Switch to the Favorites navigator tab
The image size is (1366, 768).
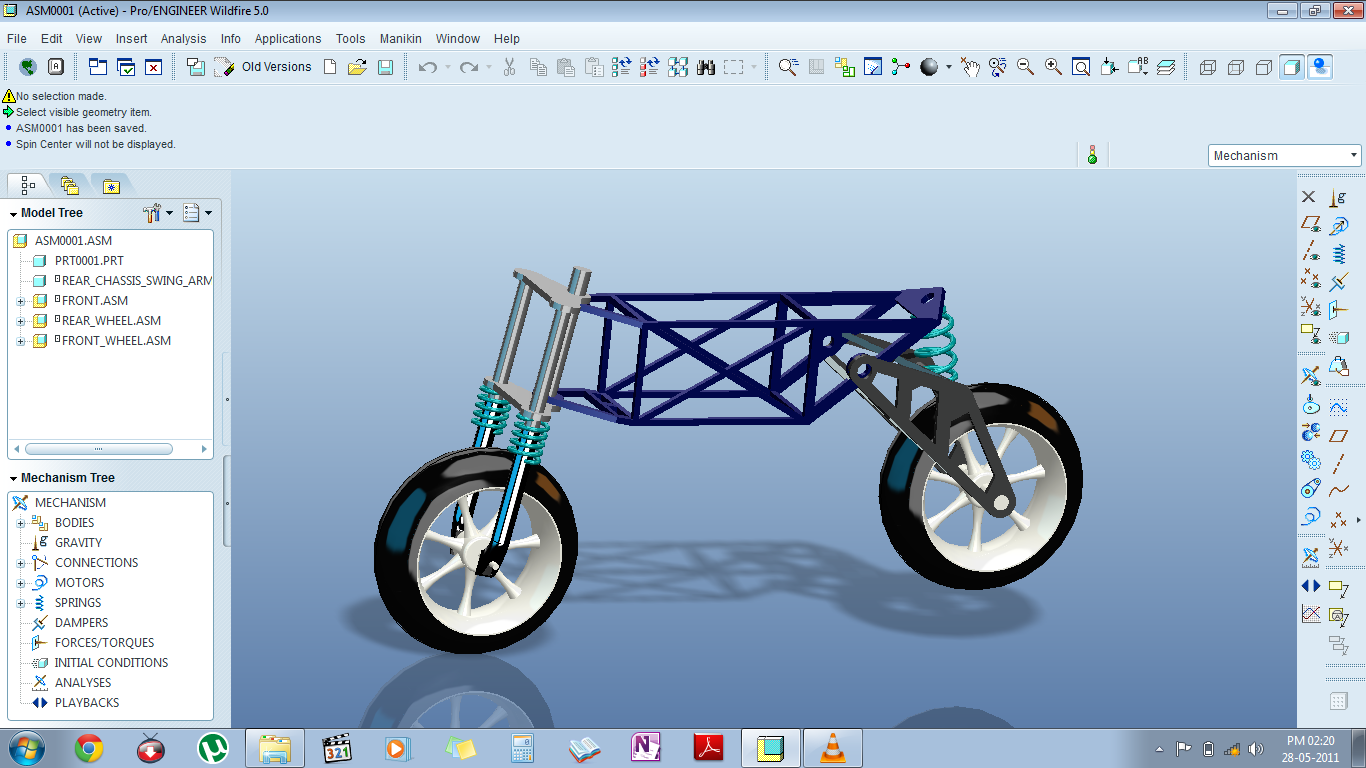pos(111,185)
